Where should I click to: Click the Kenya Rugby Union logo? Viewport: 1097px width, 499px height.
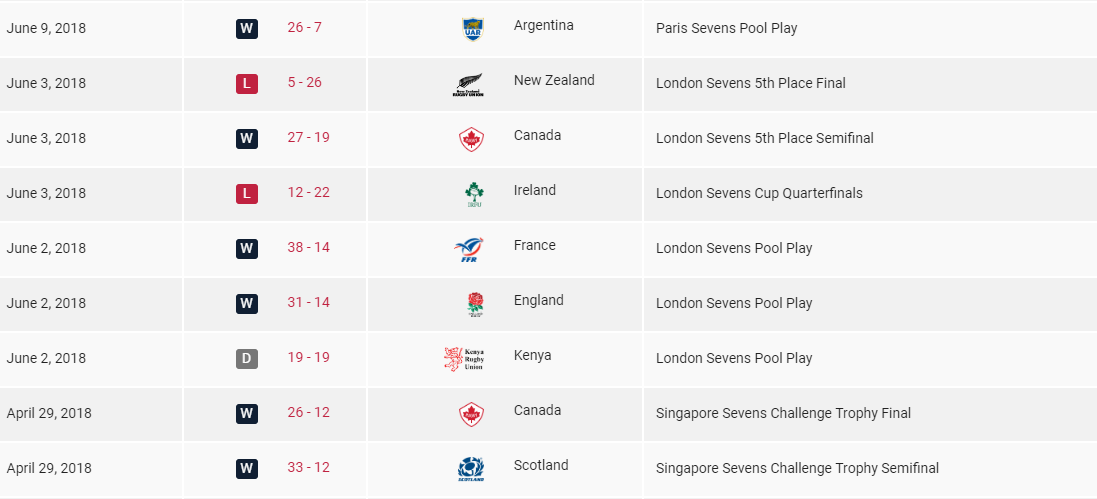(464, 359)
